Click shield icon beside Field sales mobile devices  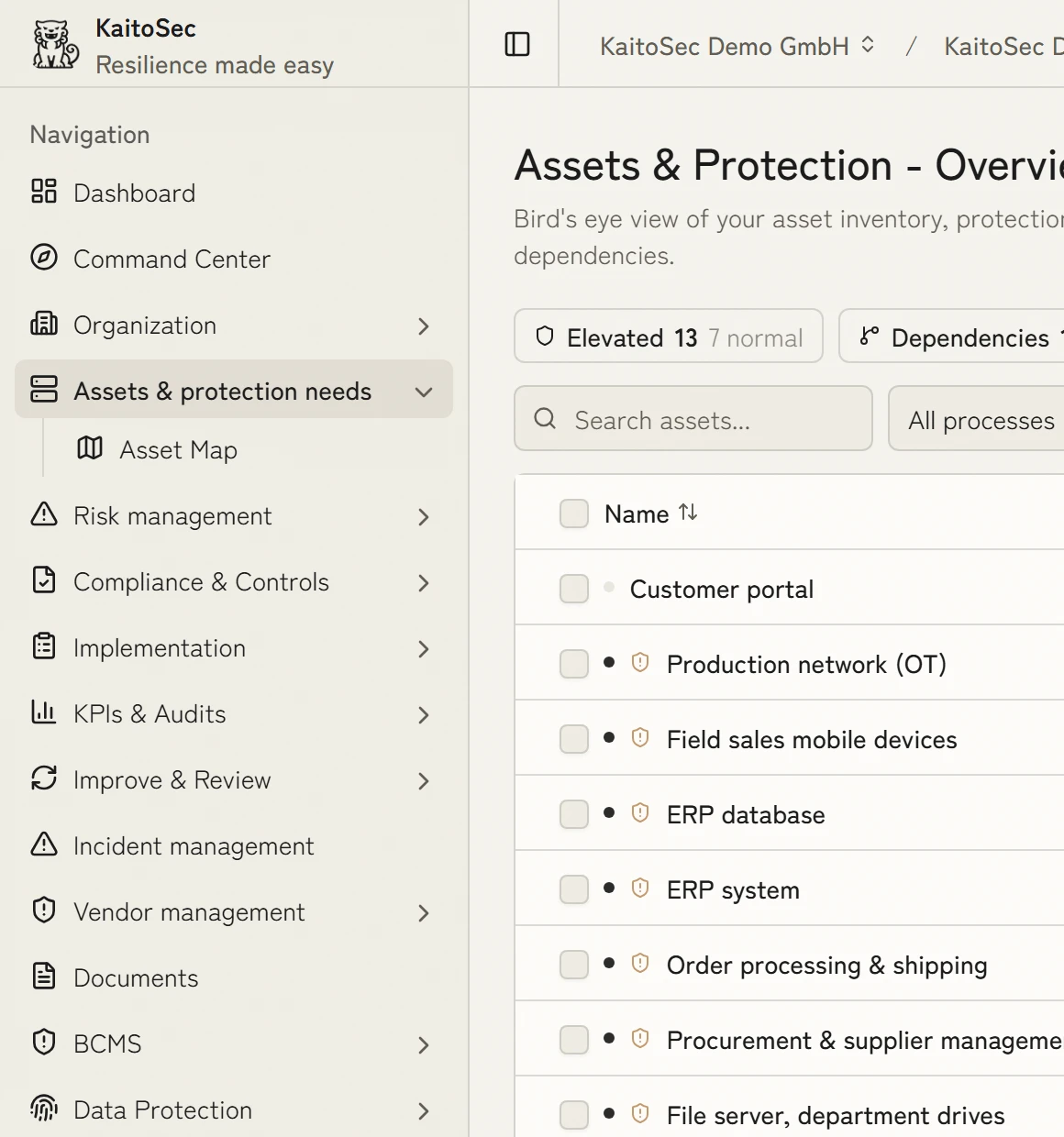pos(640,737)
